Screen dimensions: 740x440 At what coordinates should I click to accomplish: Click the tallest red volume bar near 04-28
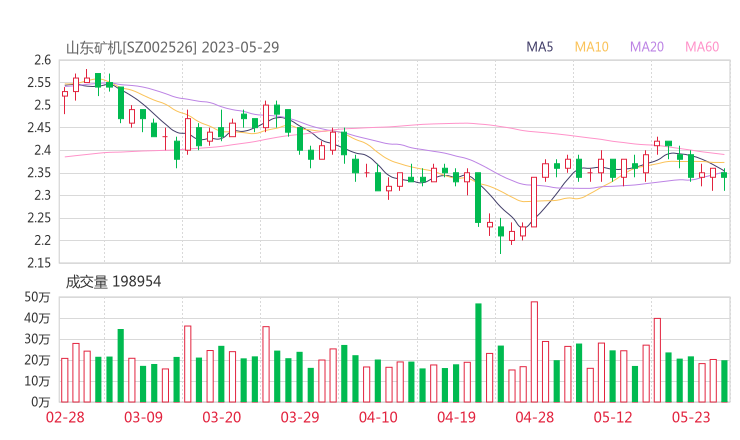click(x=534, y=352)
